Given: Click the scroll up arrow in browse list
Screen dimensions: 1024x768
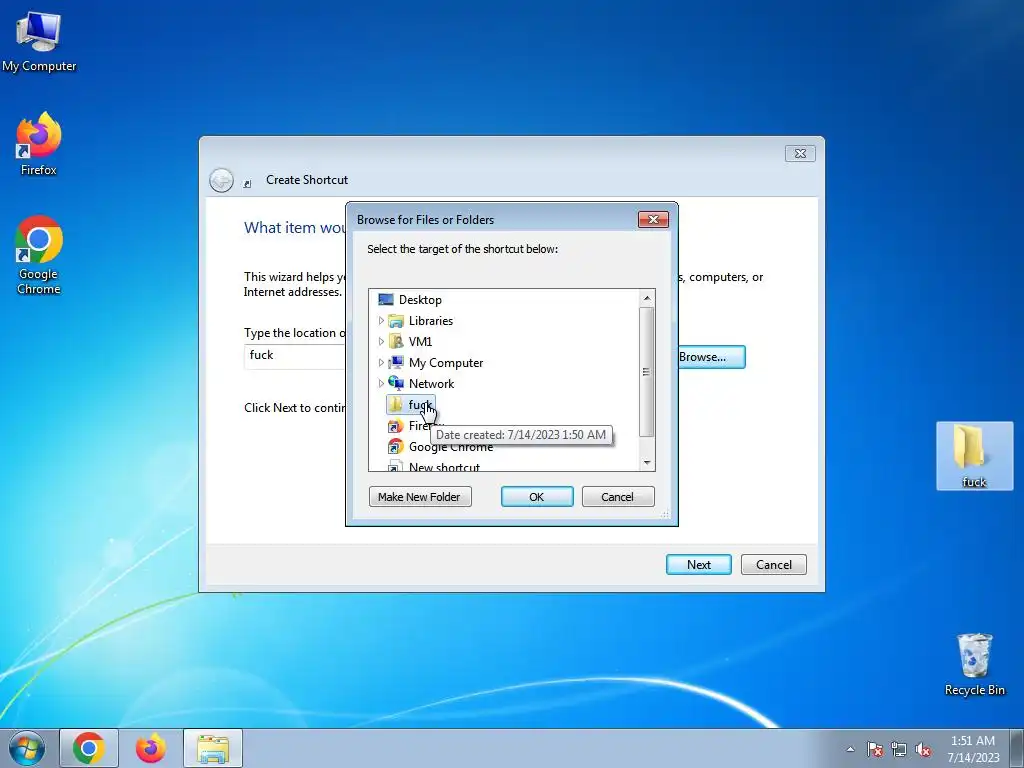Looking at the screenshot, I should coord(647,298).
